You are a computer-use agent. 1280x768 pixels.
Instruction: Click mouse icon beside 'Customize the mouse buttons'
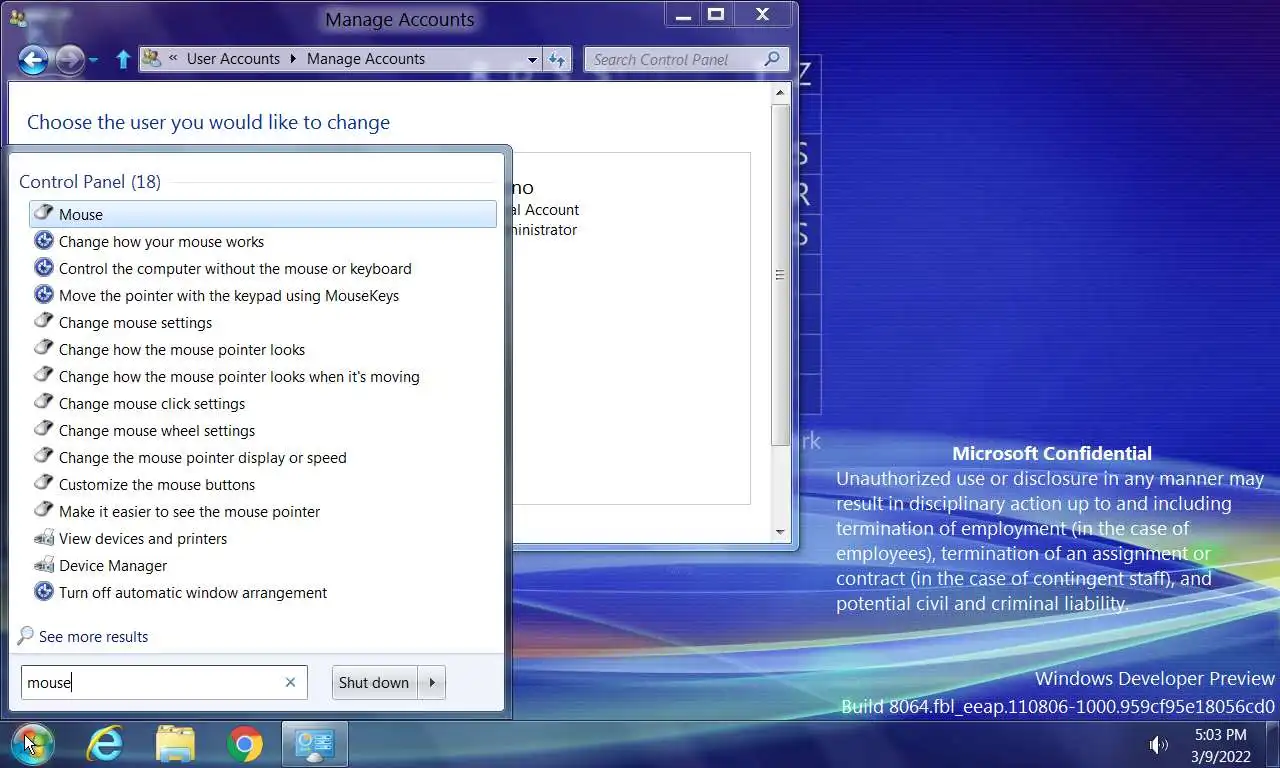click(43, 484)
